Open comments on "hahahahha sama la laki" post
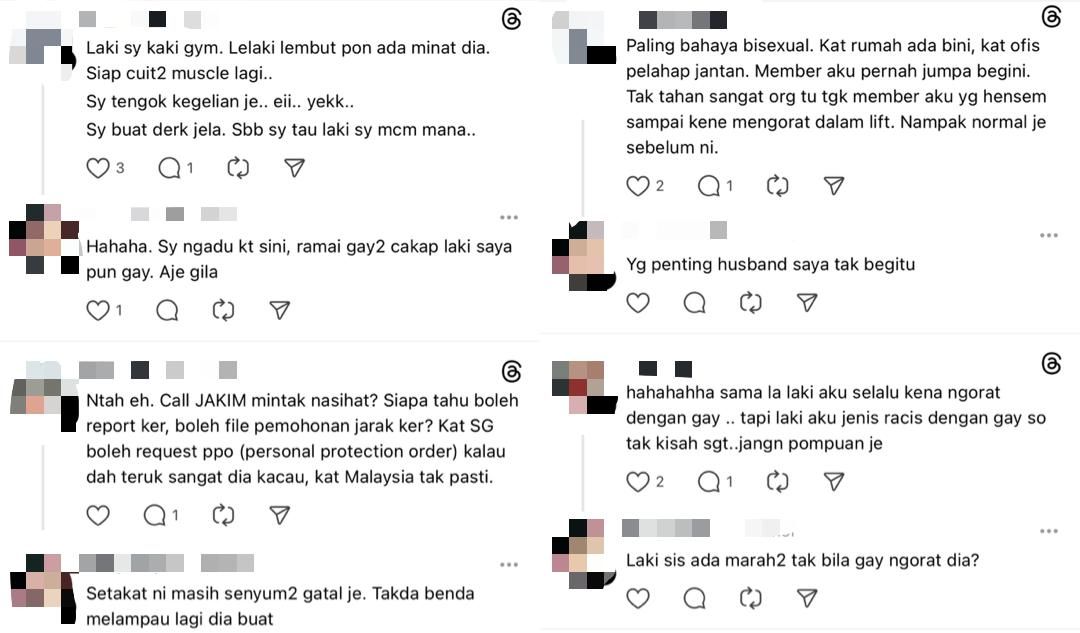This screenshot has width=1080, height=633. (x=709, y=481)
